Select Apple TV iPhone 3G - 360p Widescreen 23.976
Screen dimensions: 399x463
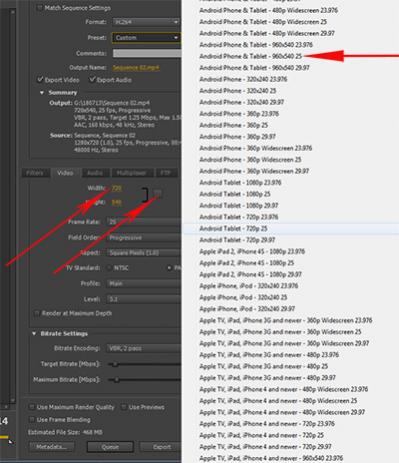[x=286, y=320]
